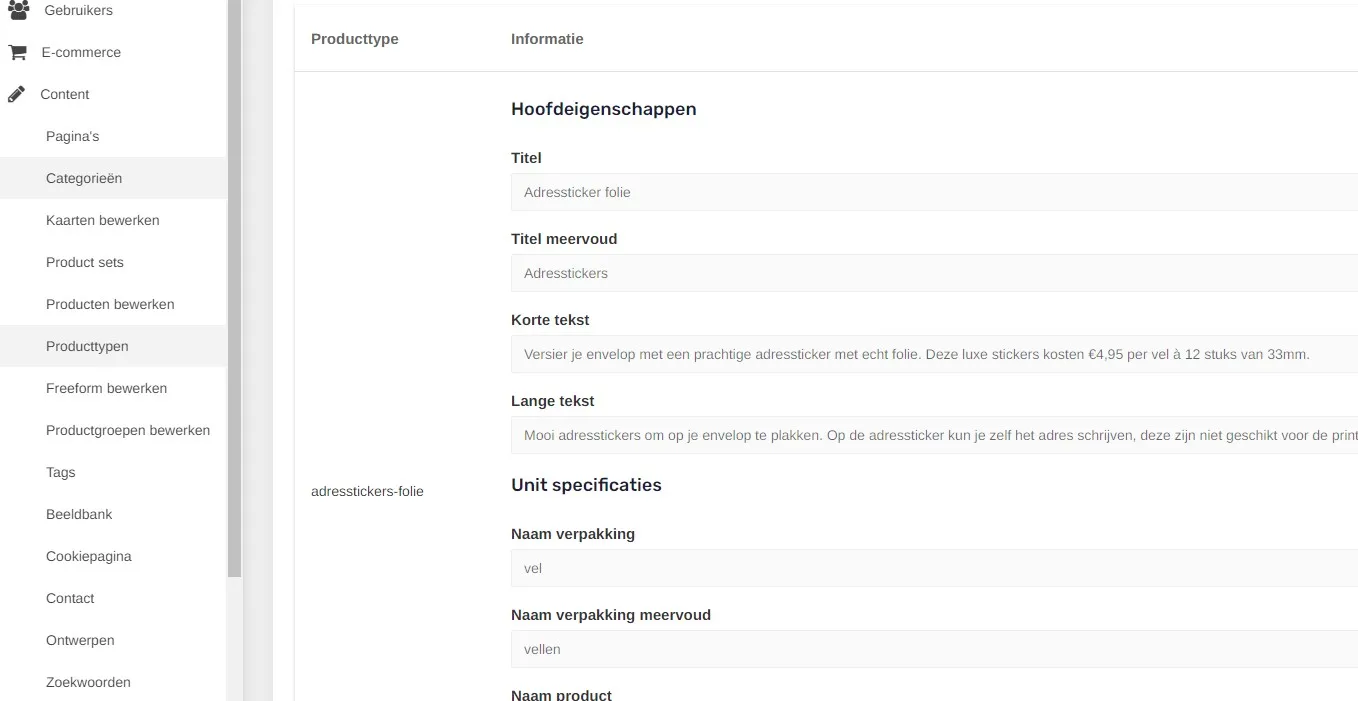Click the E-commerce shopping cart icon
Screen dimensions: 1358x701
17,52
